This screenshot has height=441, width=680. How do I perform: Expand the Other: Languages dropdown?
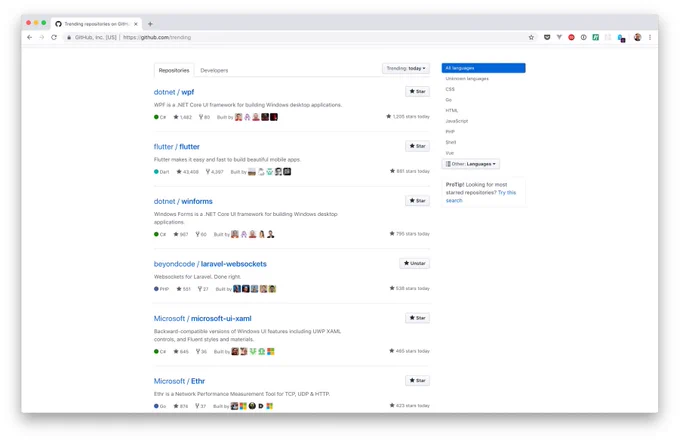[x=471, y=164]
